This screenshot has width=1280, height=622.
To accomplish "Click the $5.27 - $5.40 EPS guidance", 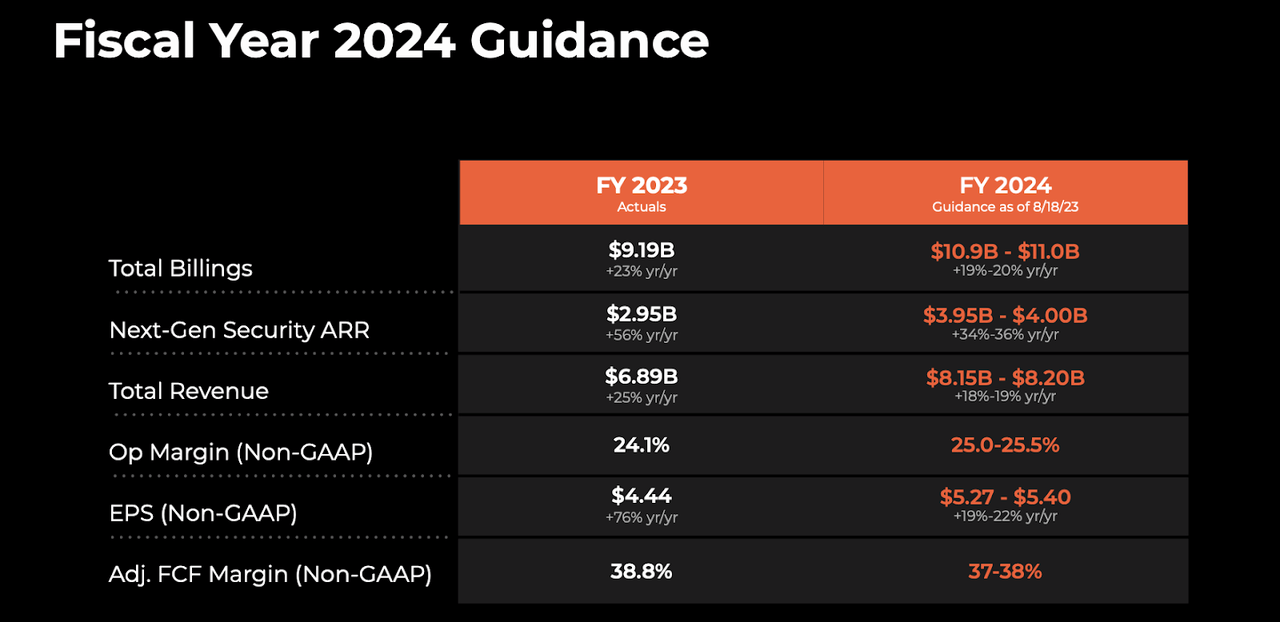I will point(1005,497).
